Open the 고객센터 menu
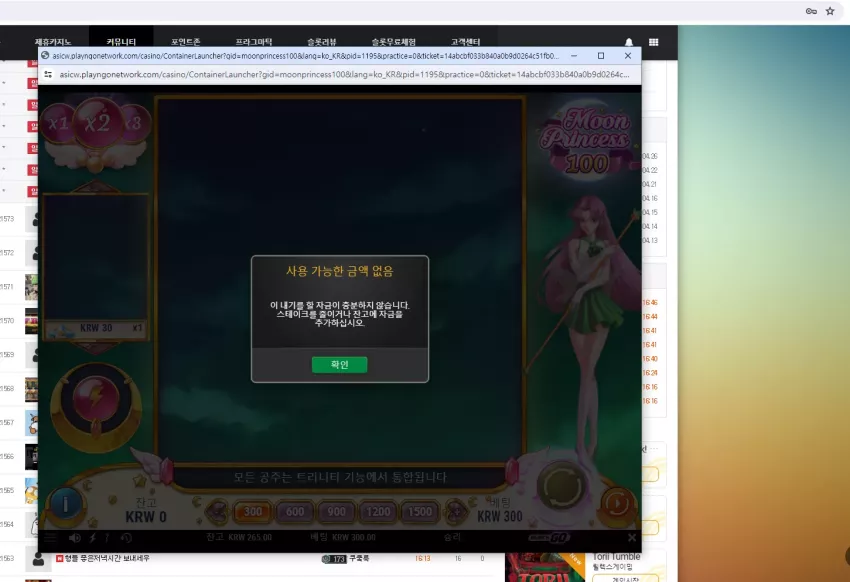 click(465, 42)
